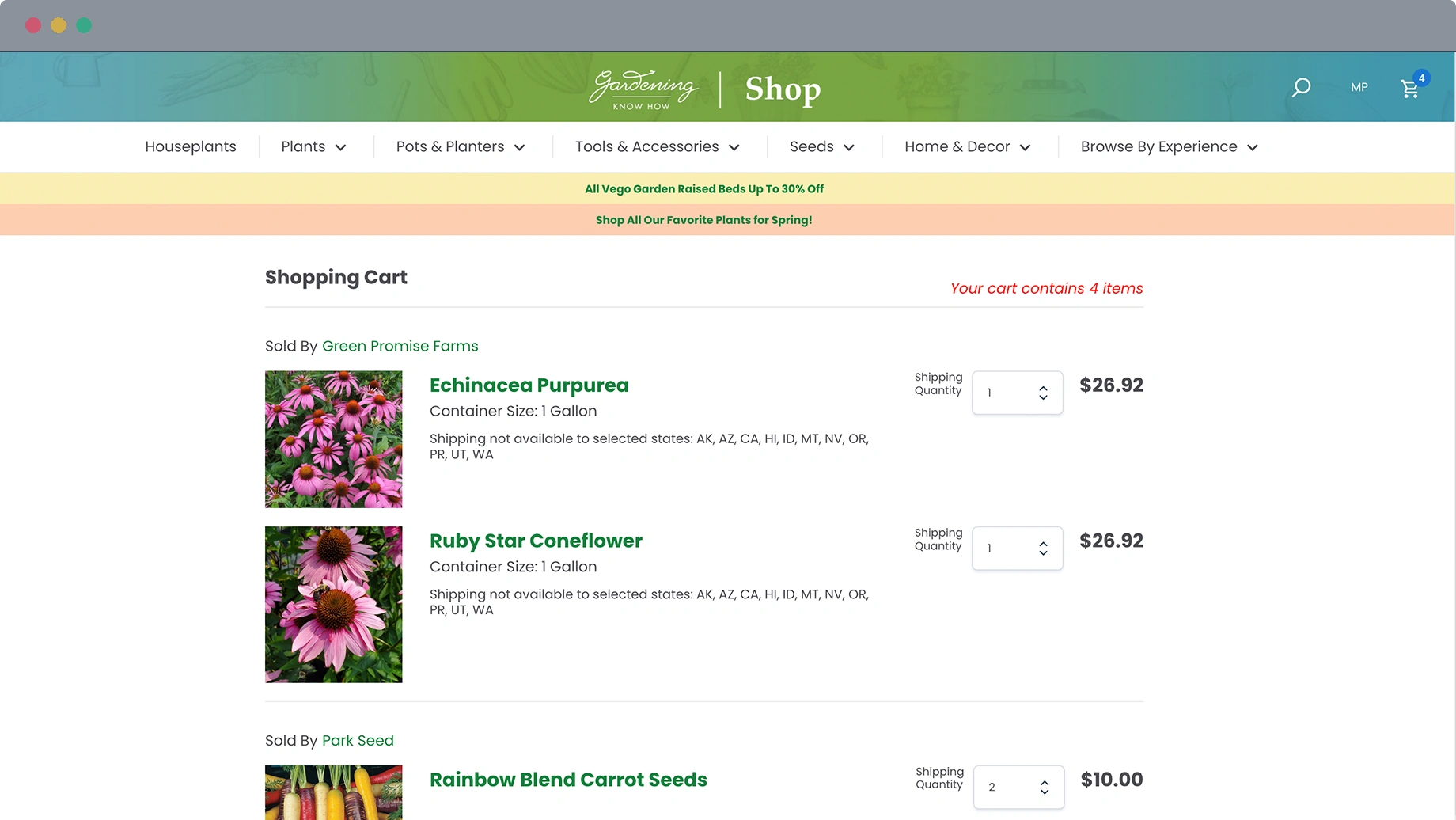Open Rainbow Blend Carrot Seeds product link
1456x820 pixels.
click(x=568, y=780)
